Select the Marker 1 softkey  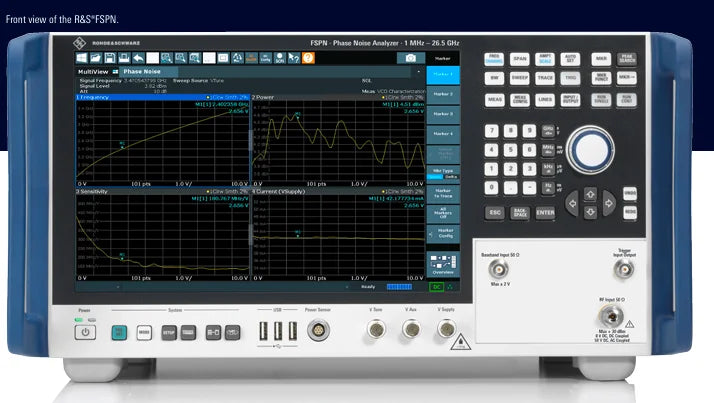pos(443,75)
